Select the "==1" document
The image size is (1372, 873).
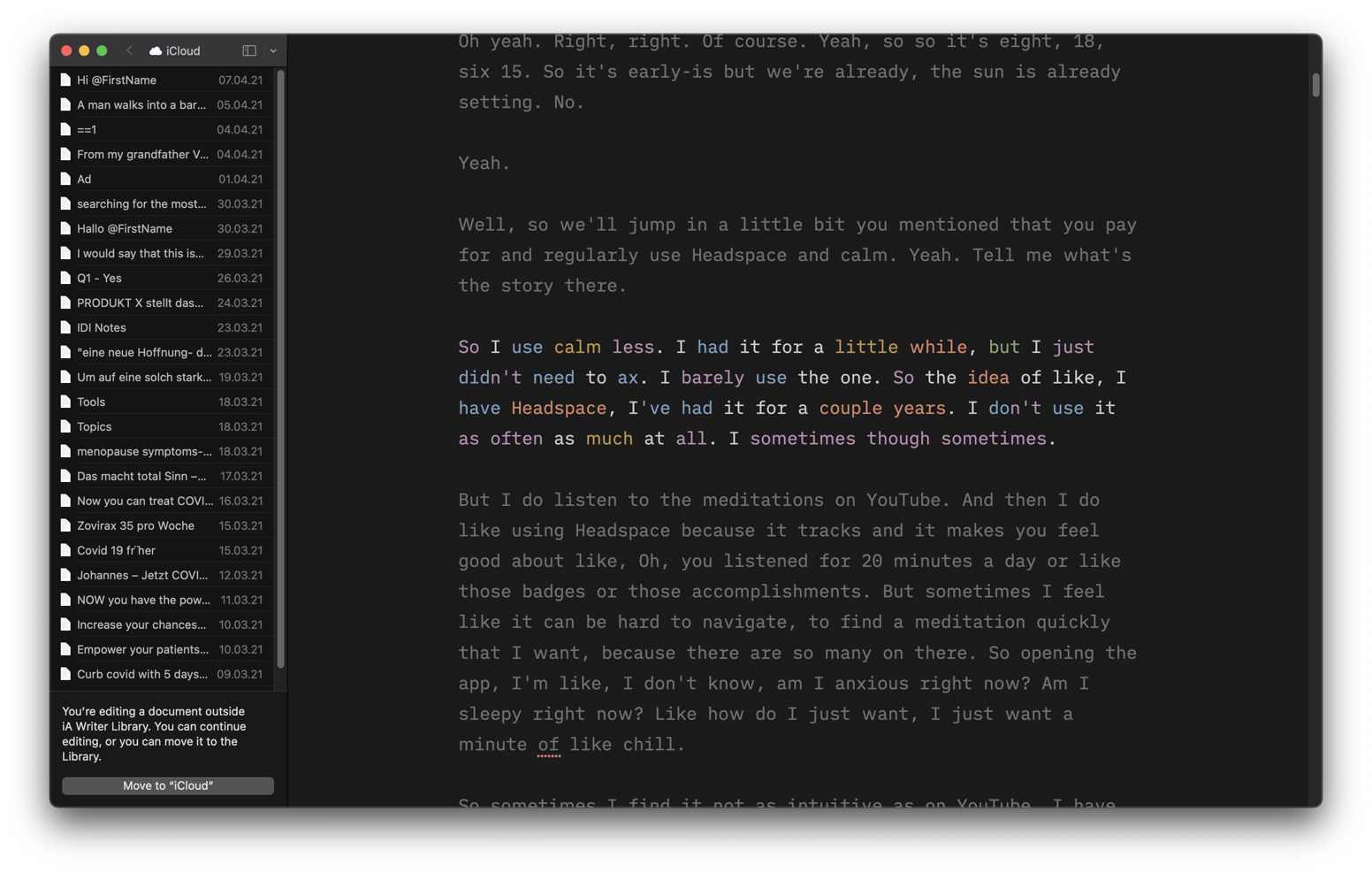(162, 129)
